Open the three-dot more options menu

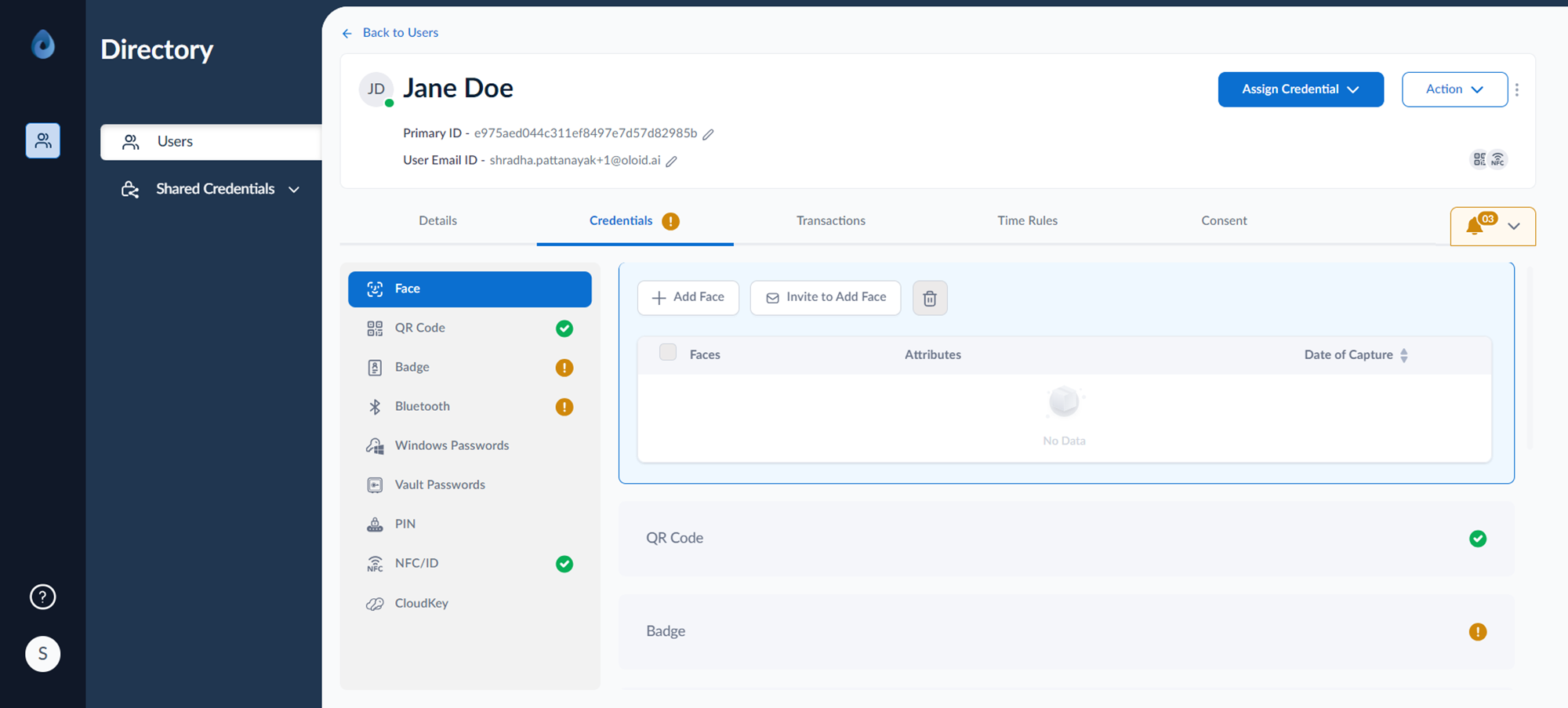point(1517,89)
